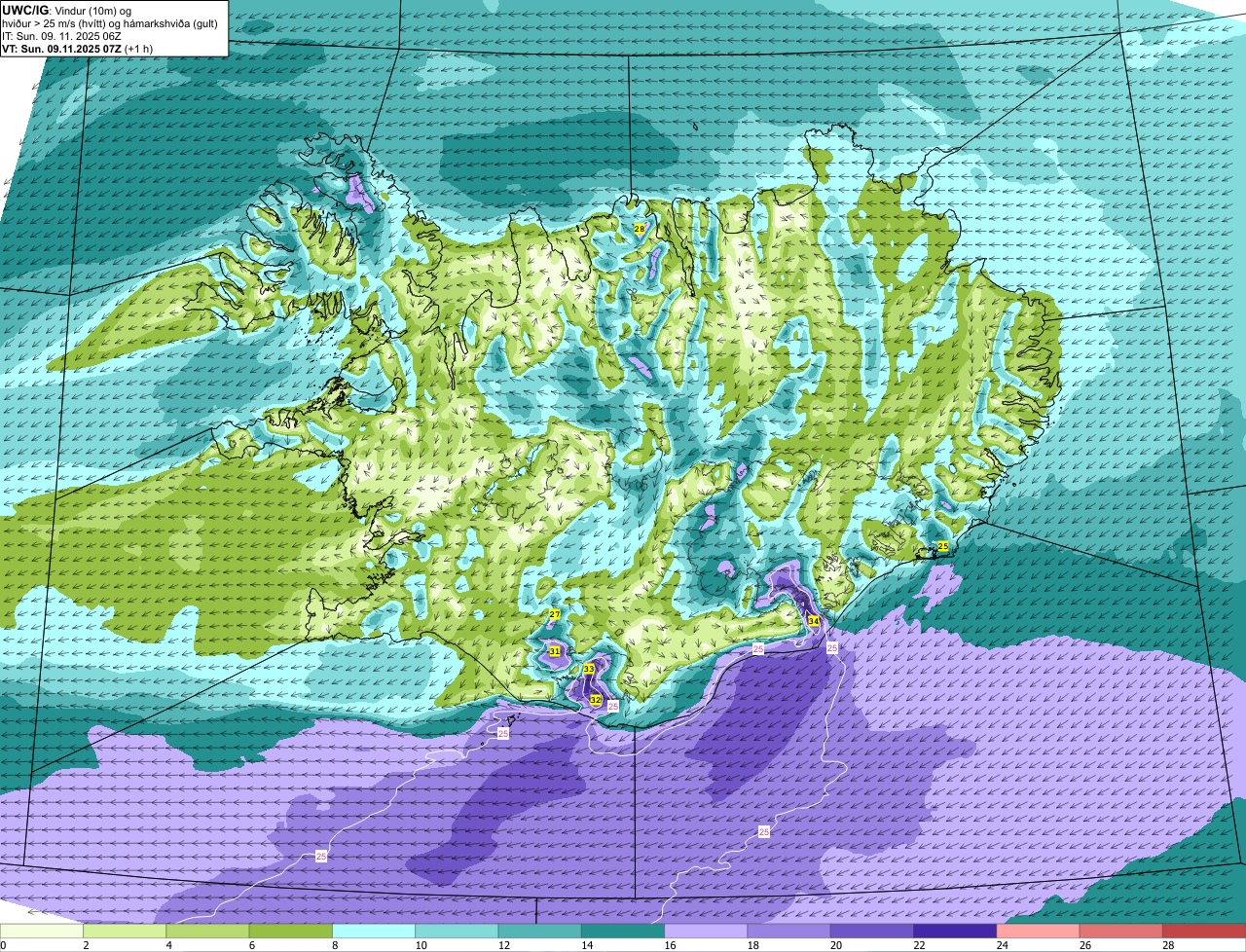The height and width of the screenshot is (952, 1246).
Task: Click legend scale number 22
Action: pos(919,945)
